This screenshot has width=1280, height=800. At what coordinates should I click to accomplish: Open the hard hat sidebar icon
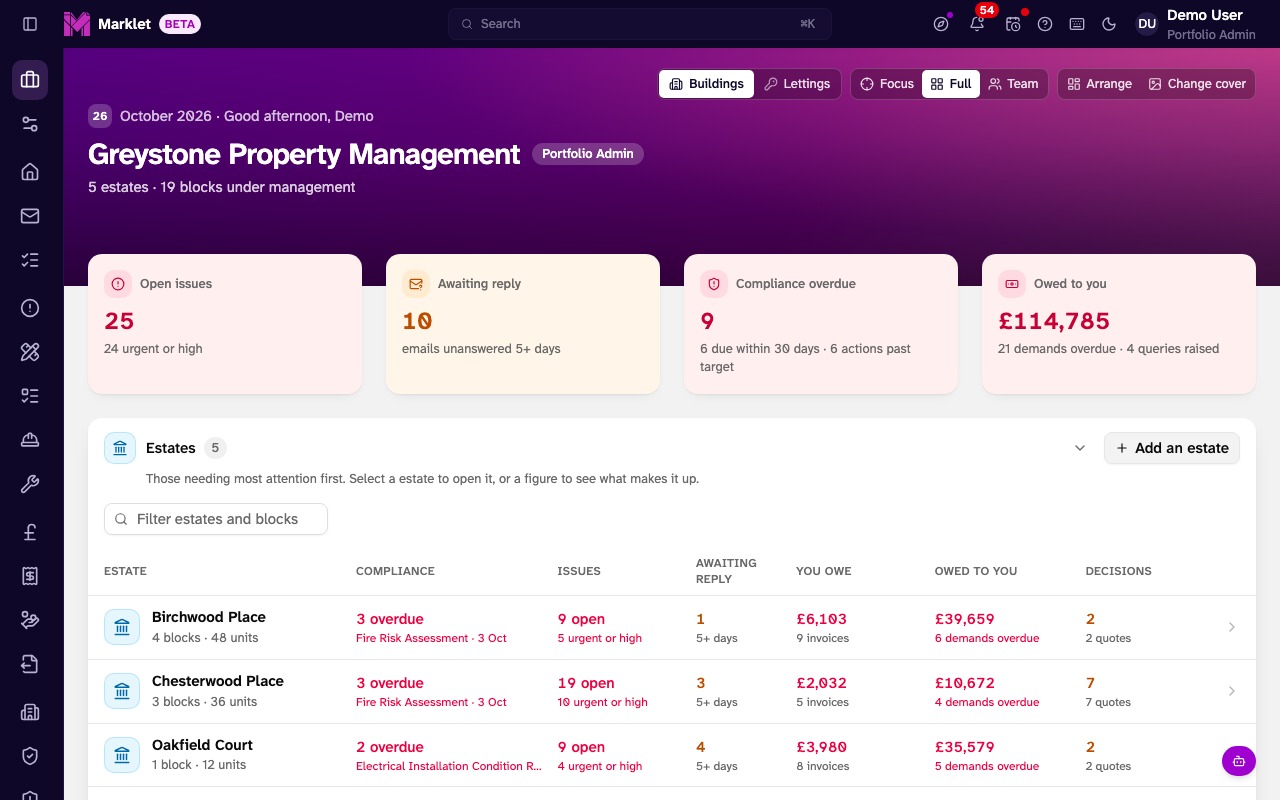[x=30, y=440]
